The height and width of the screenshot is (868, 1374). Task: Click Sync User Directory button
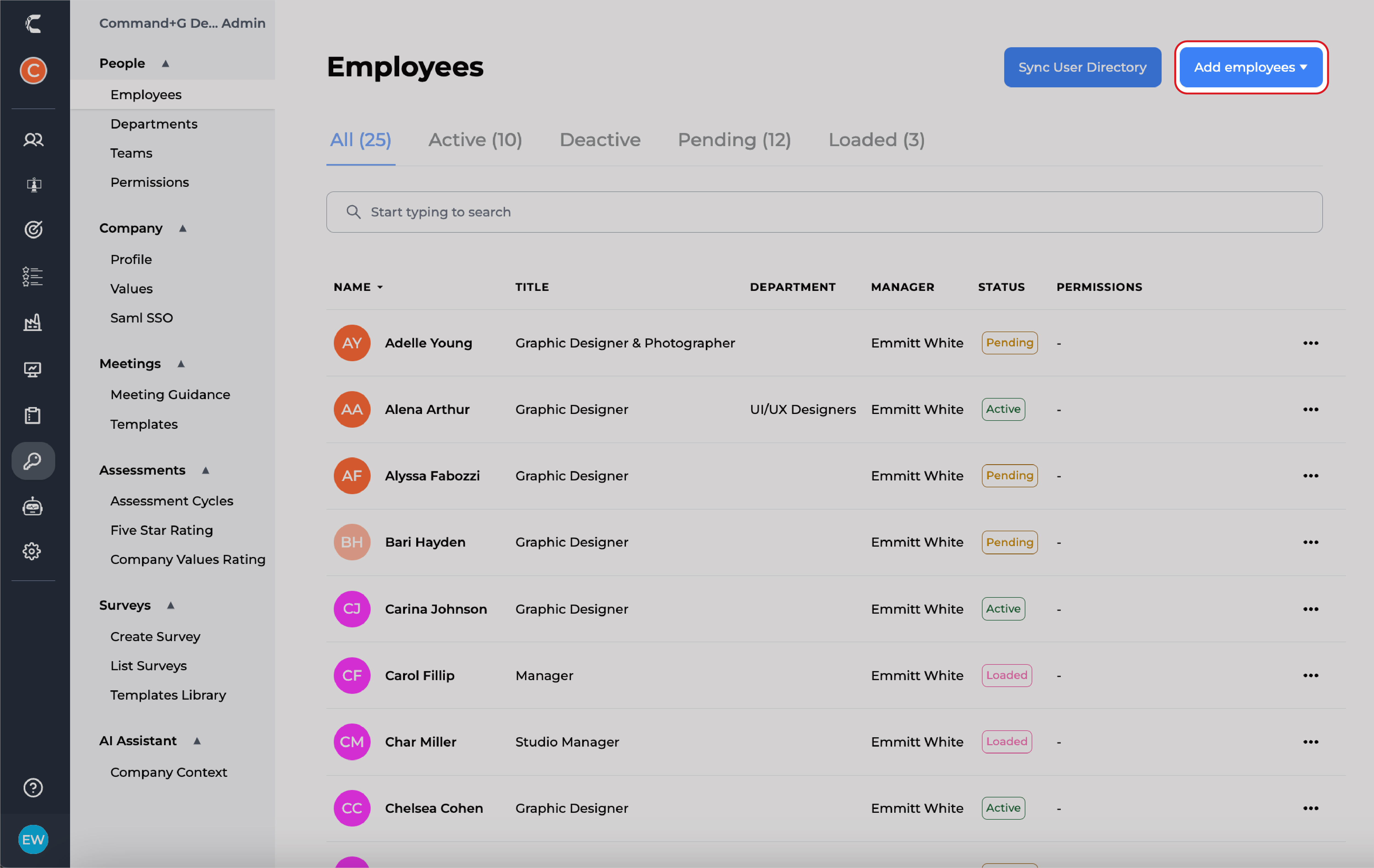[1082, 67]
